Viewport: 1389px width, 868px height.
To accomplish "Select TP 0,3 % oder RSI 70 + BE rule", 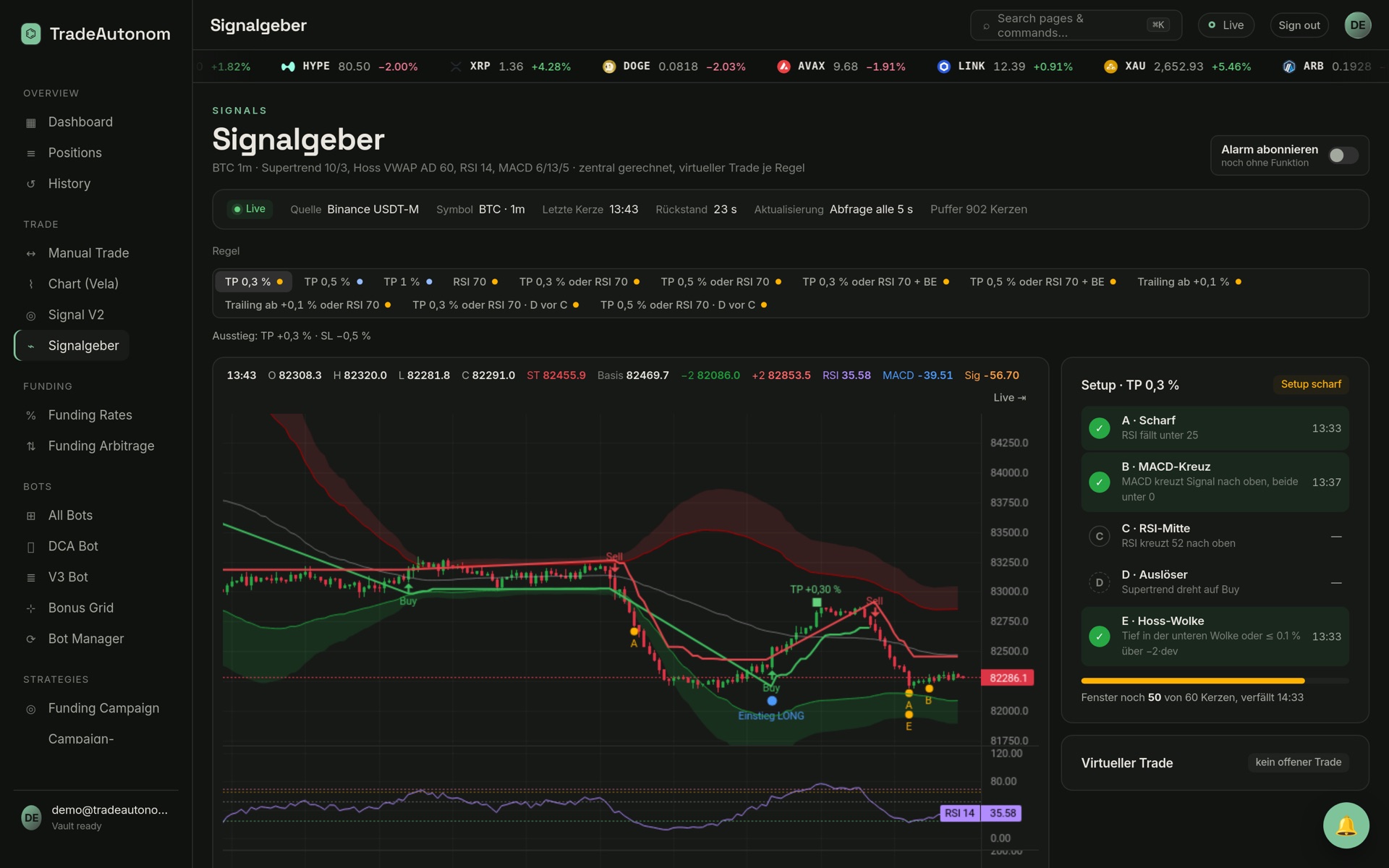I will point(875,281).
